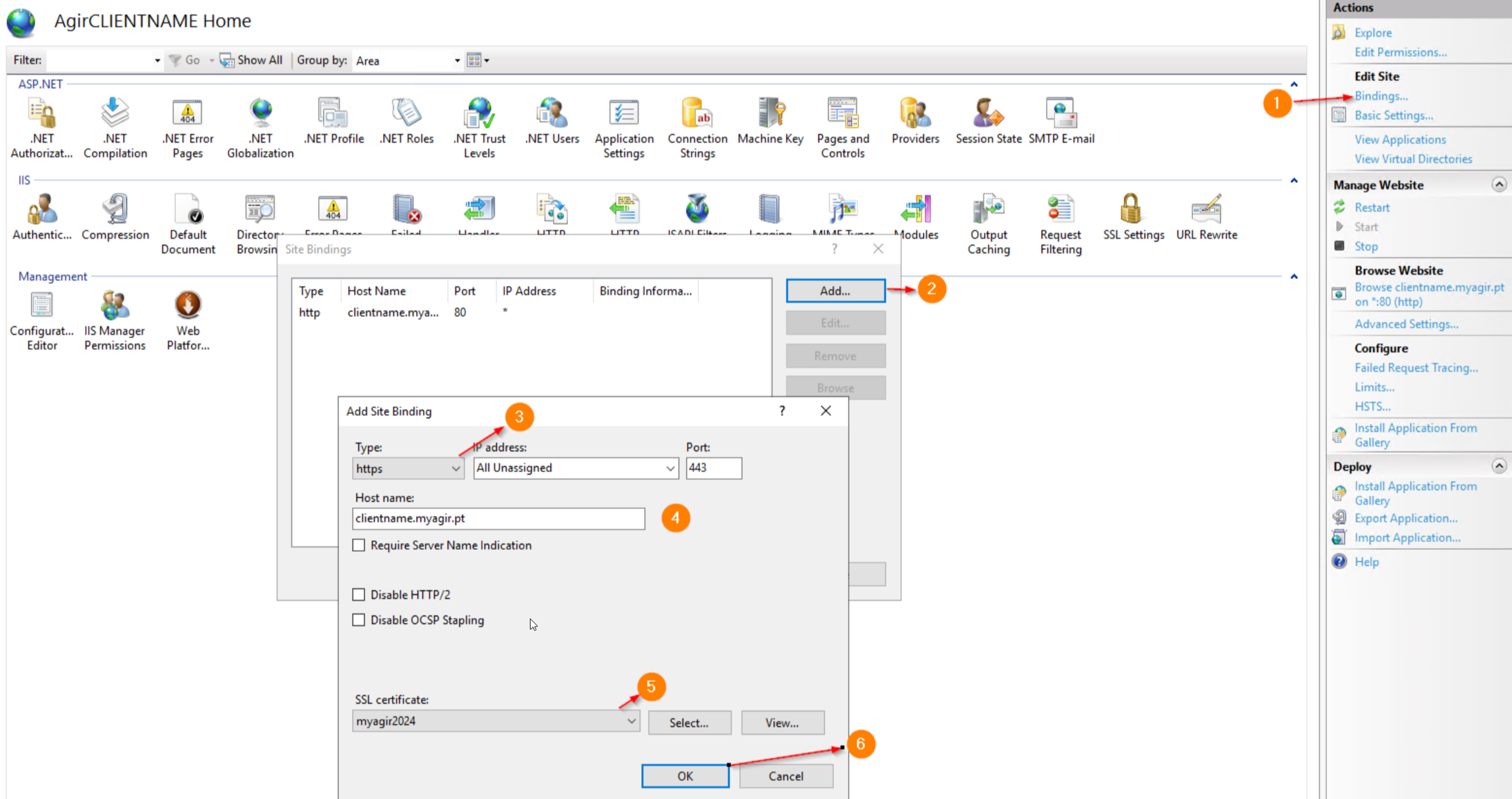1512x799 pixels.
Task: Collapse the Manage Website section
Action: [1498, 184]
